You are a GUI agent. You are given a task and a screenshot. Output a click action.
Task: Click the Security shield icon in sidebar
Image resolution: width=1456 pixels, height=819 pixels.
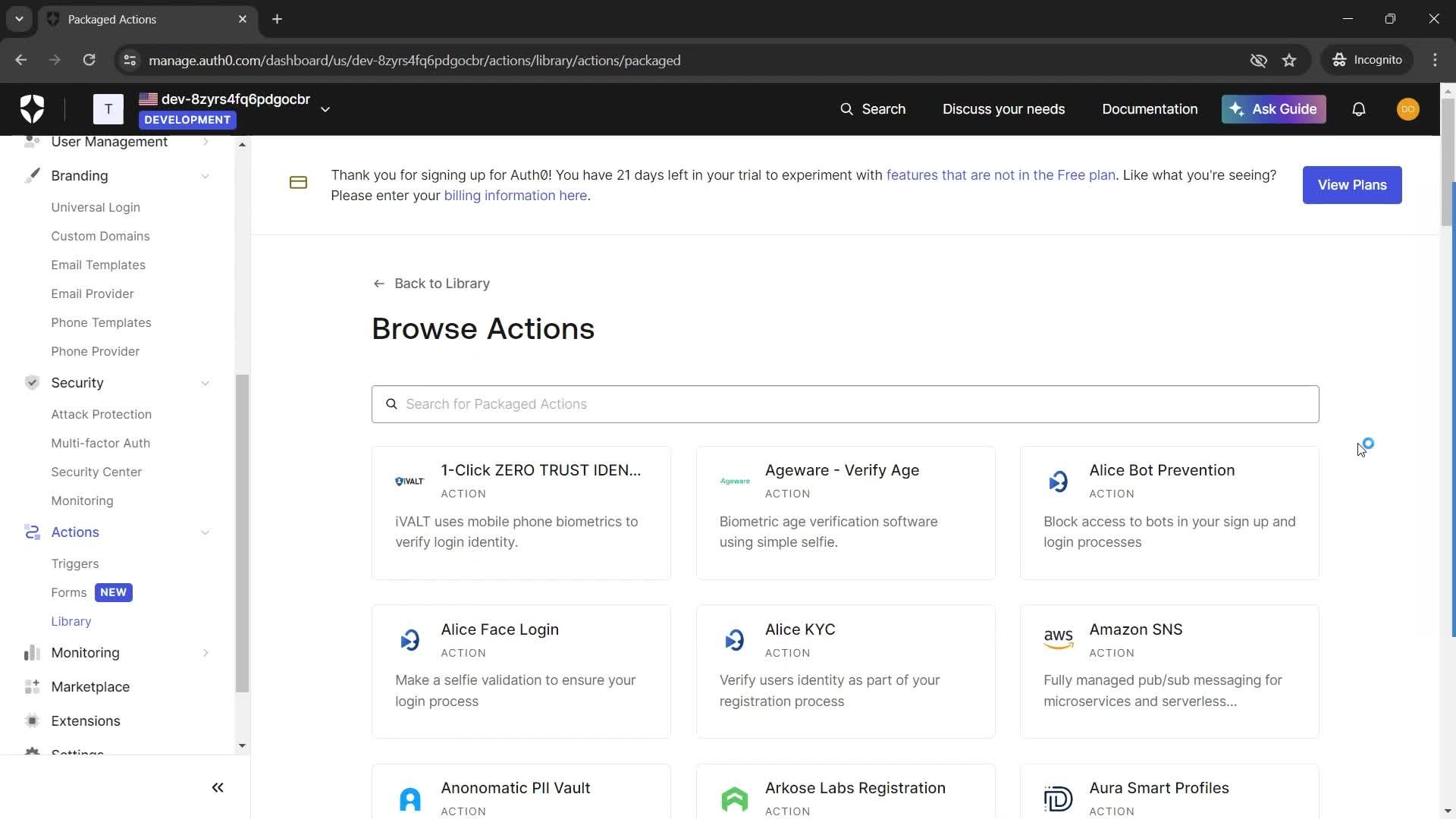(32, 383)
